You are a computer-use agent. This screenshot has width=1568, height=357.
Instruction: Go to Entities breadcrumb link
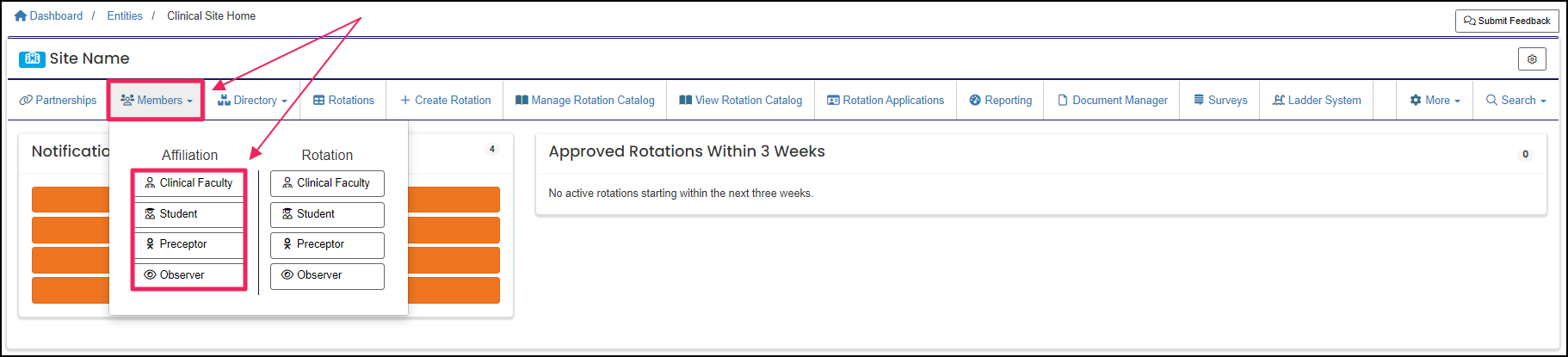pos(125,15)
